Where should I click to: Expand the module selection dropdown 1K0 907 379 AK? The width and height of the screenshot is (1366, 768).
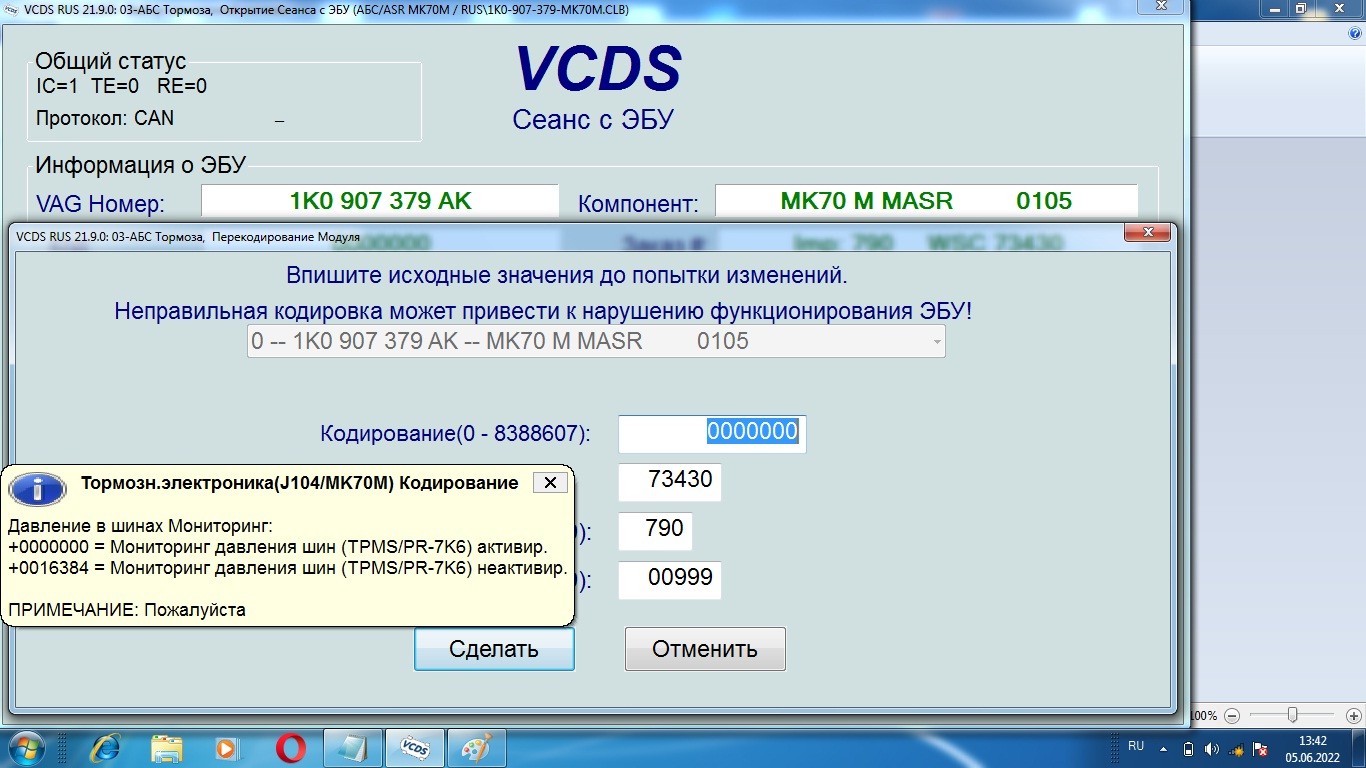tap(935, 341)
